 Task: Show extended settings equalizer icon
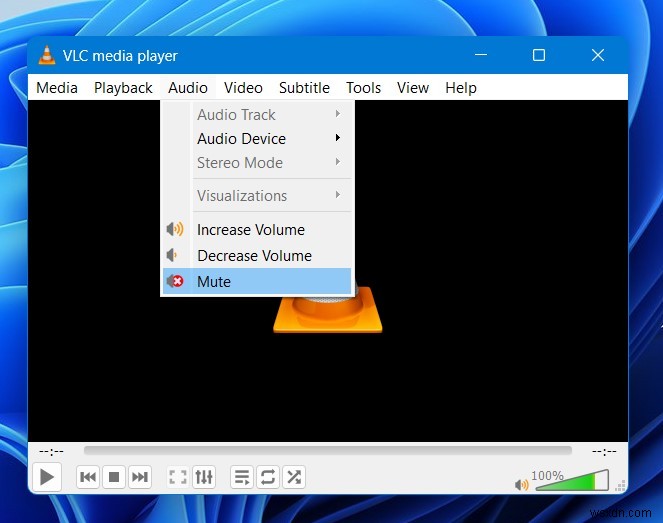pos(204,477)
